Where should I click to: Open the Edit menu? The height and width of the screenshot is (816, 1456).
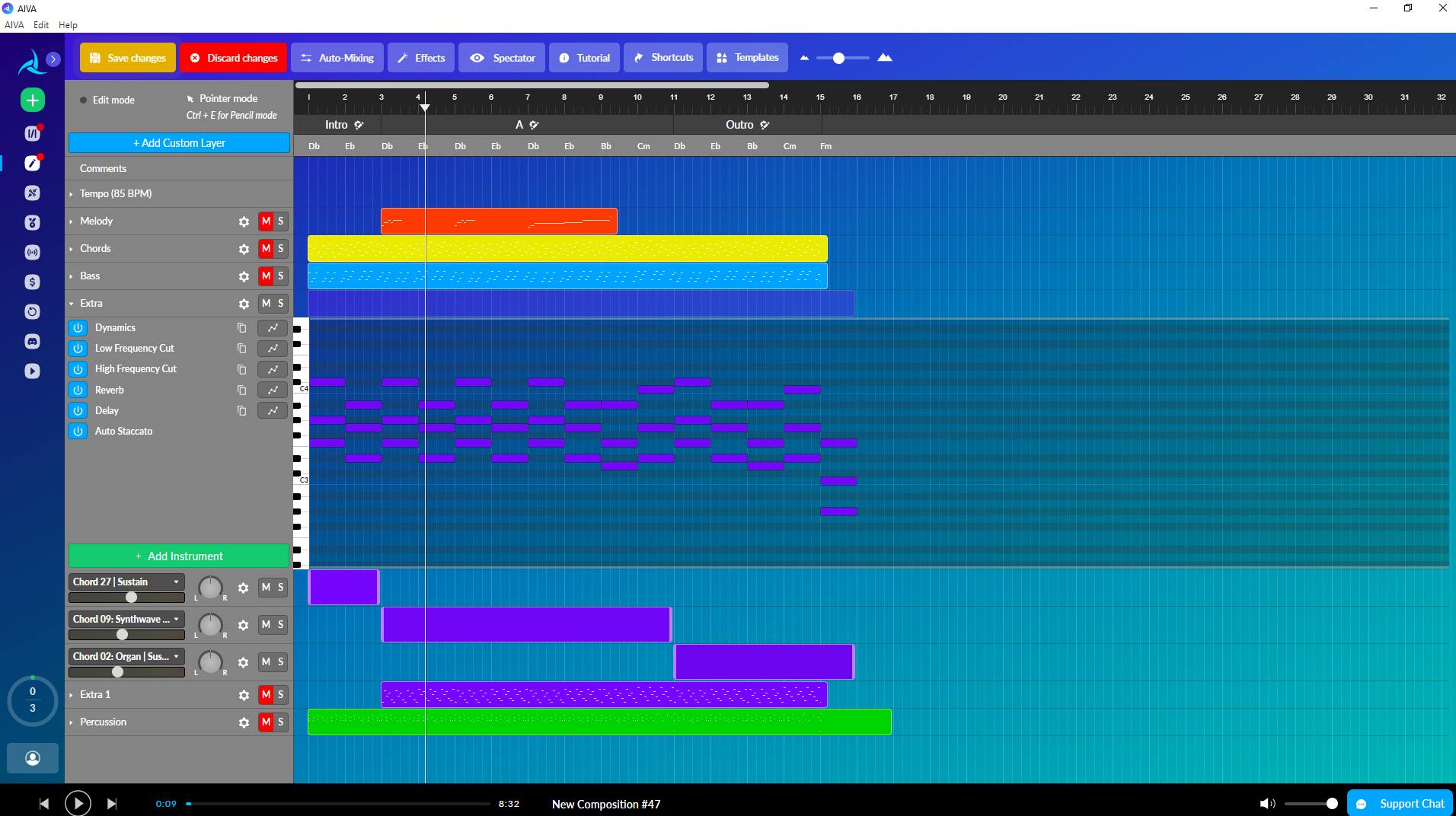coord(41,25)
